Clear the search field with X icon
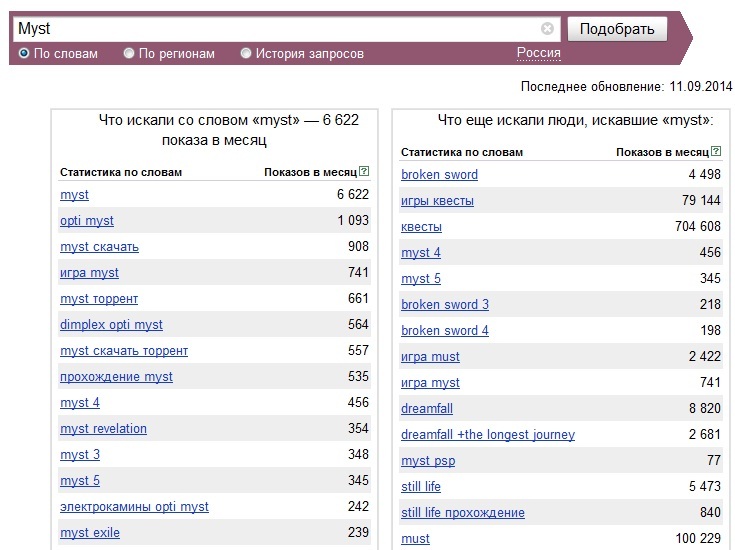 [547, 29]
